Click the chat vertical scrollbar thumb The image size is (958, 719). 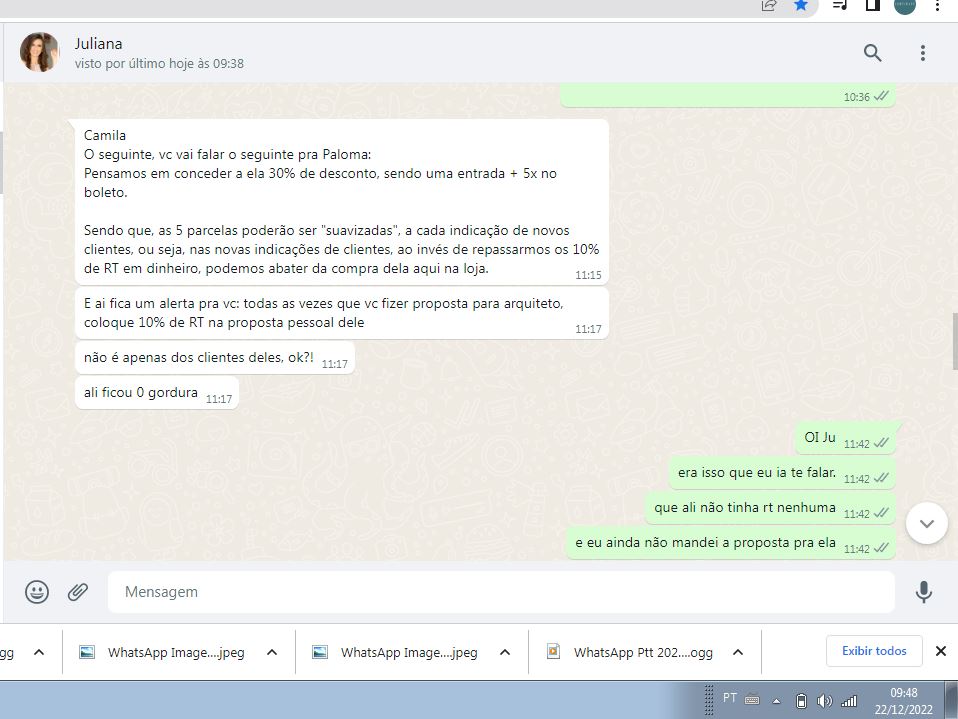tap(955, 341)
